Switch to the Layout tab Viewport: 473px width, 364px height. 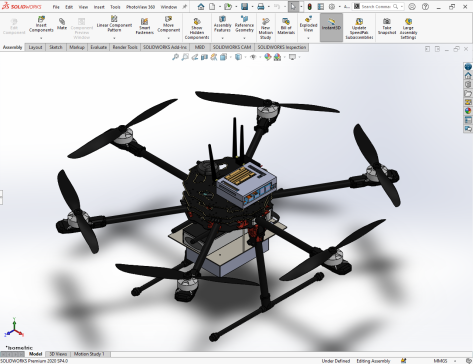pyautogui.click(x=35, y=47)
